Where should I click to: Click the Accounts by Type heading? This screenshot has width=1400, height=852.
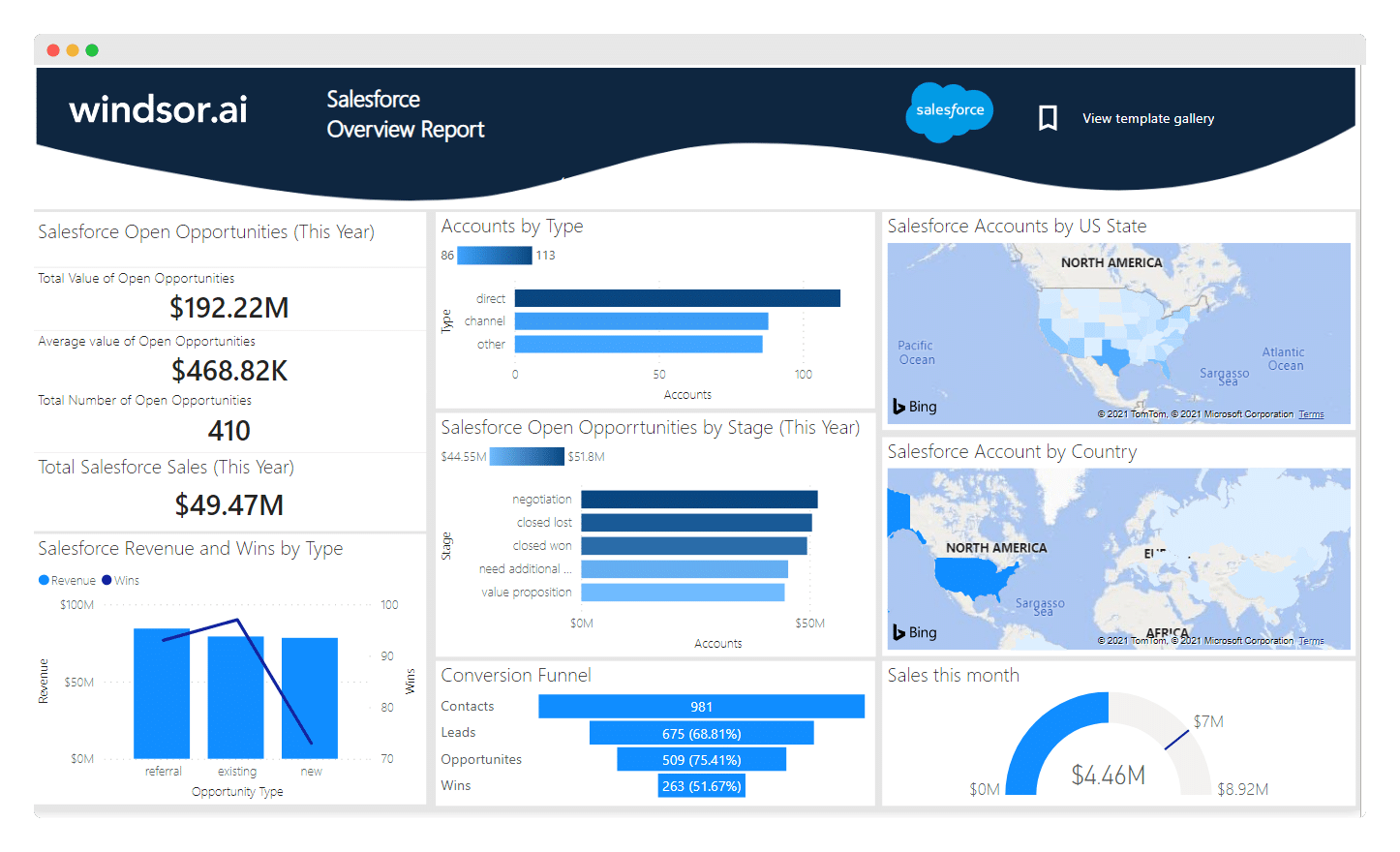(x=512, y=227)
